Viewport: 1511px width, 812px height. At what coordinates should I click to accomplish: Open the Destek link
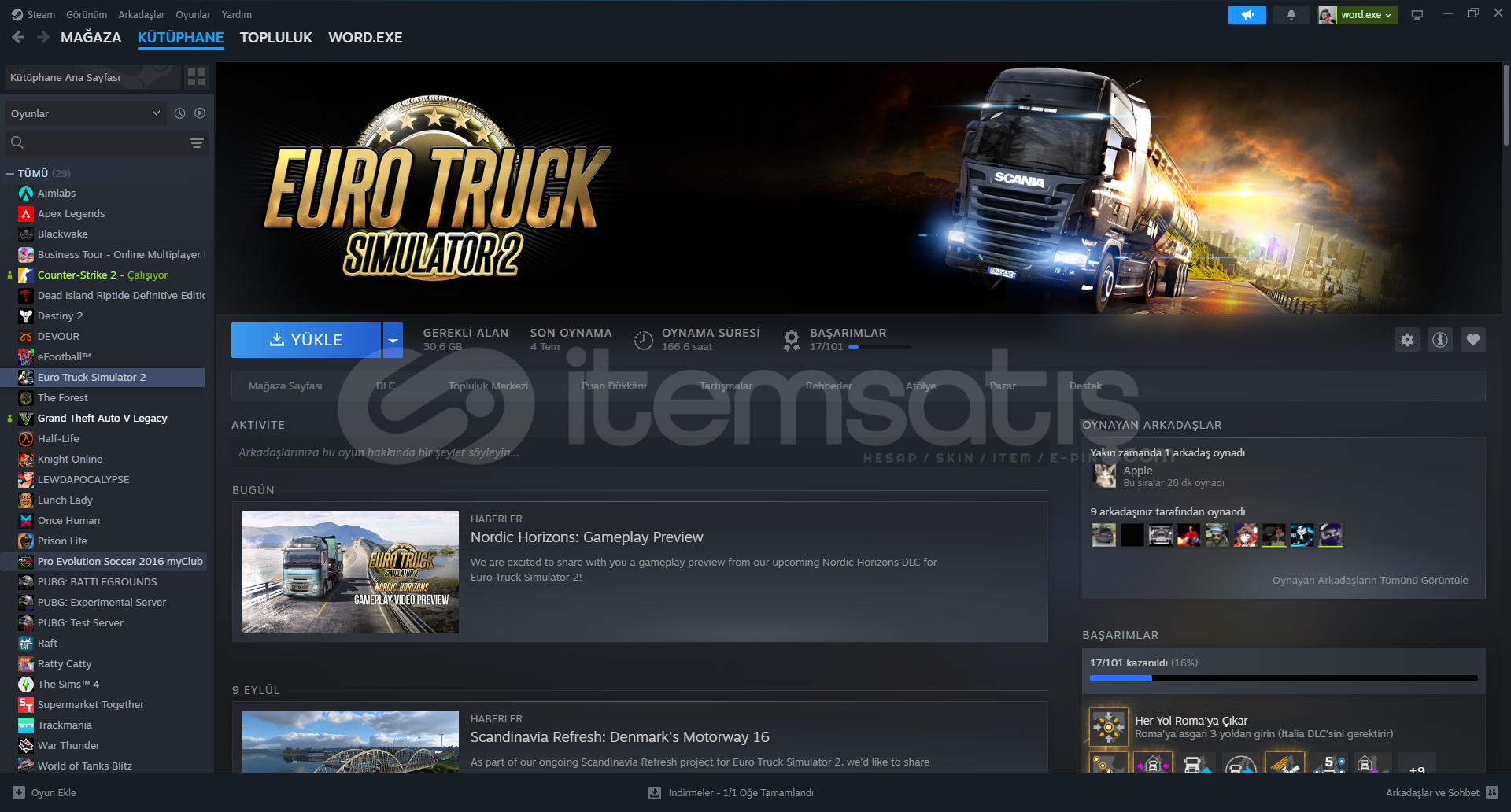tap(1085, 386)
